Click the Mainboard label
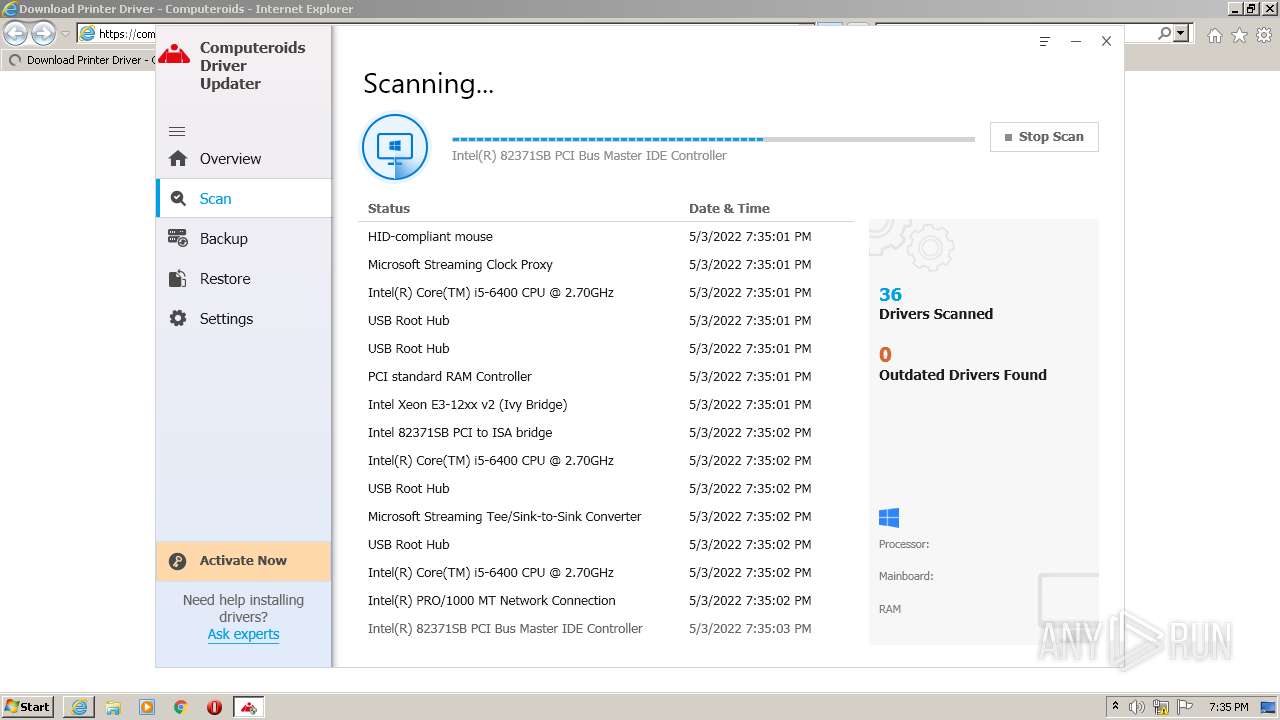 (x=906, y=576)
